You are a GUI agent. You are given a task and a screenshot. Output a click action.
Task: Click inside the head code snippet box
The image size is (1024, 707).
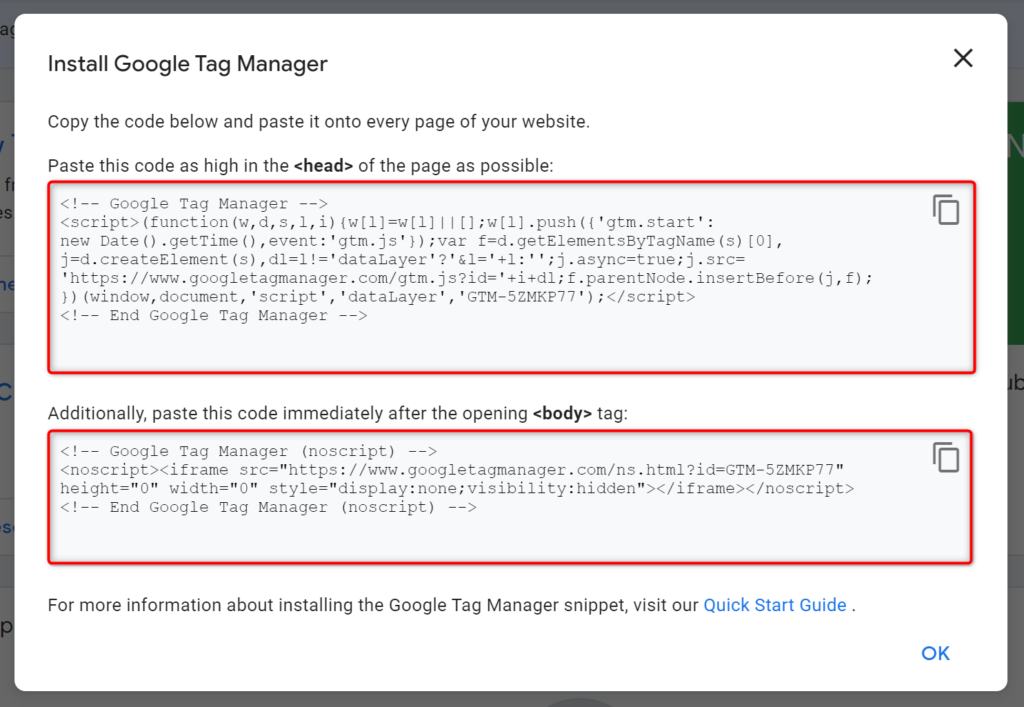pyautogui.click(x=511, y=277)
